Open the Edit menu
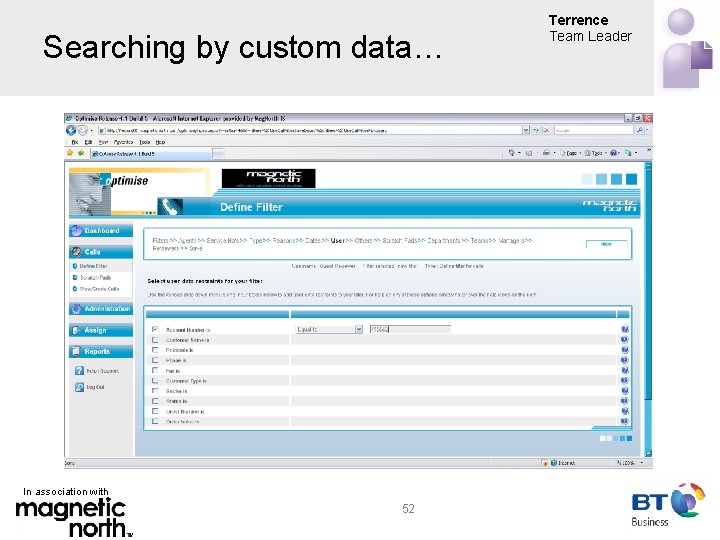This screenshot has width=720, height=540. [89, 142]
